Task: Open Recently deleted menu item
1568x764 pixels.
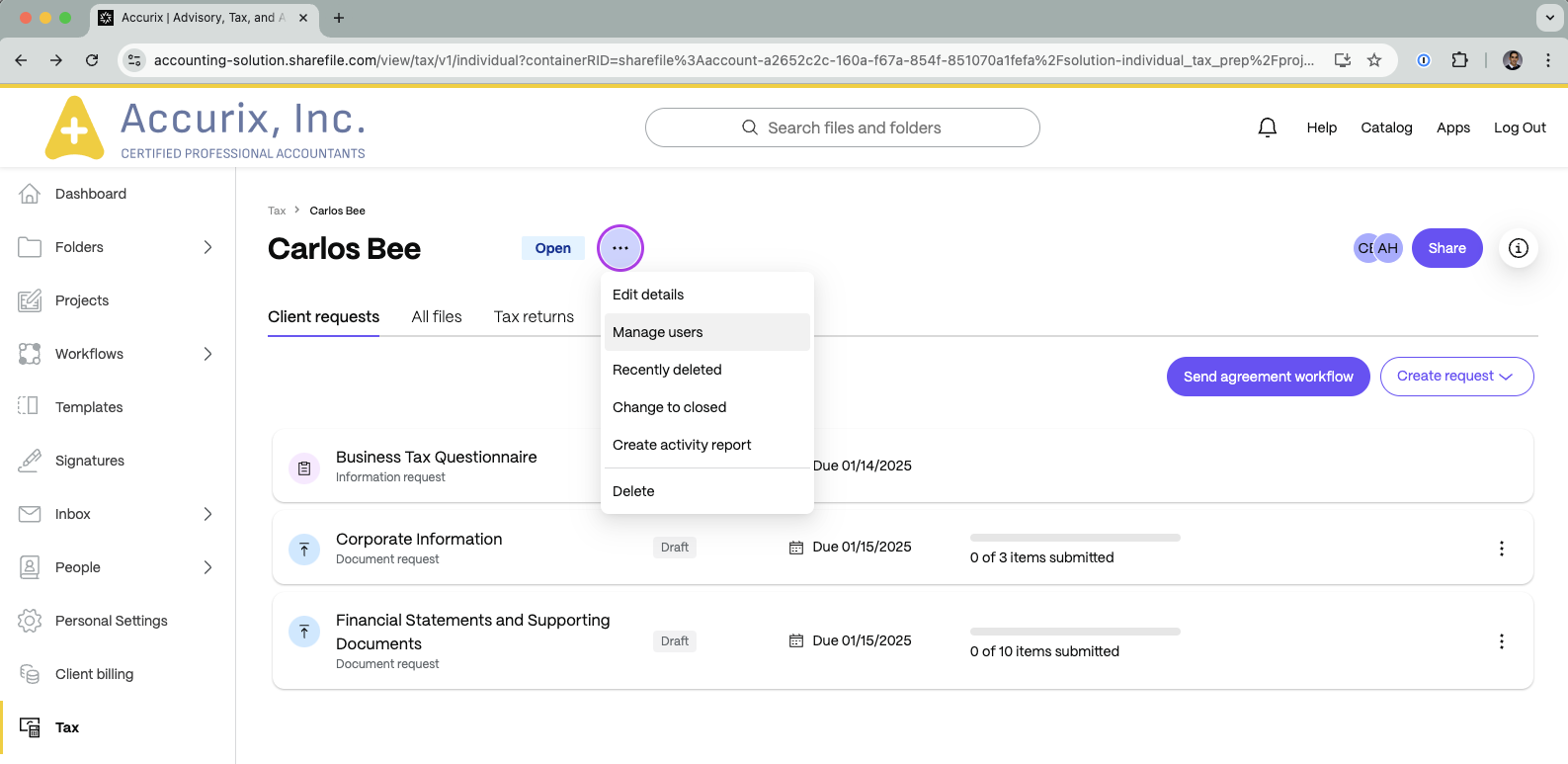Action: (707, 370)
